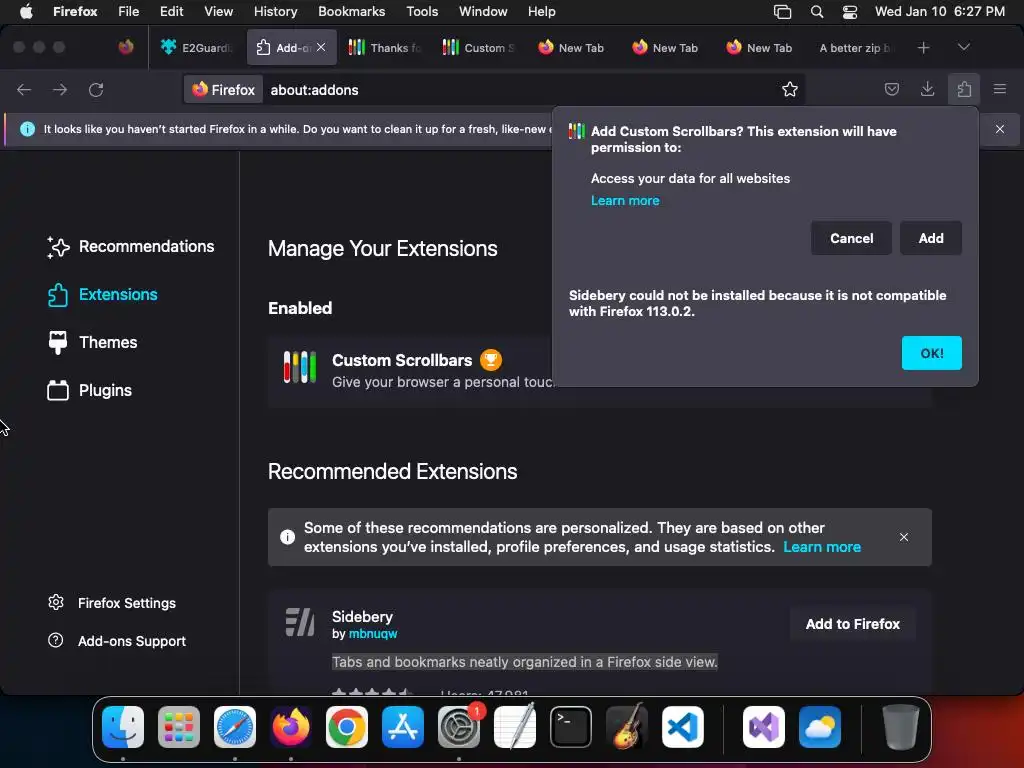This screenshot has height=768, width=1024.
Task: Switch to the Custom Scrollbars tab
Action: [x=479, y=48]
